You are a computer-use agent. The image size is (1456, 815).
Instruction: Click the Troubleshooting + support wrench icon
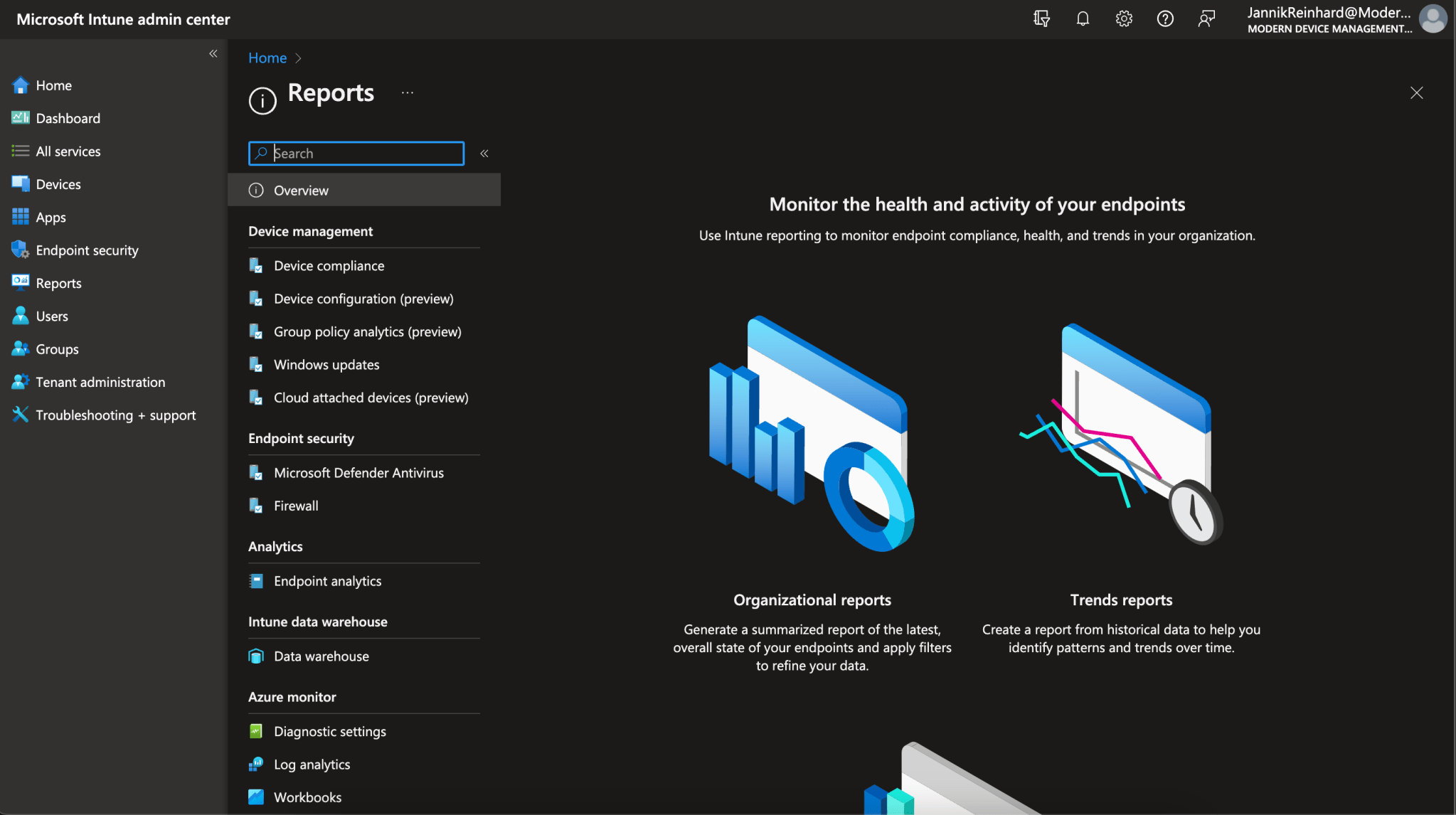(20, 415)
